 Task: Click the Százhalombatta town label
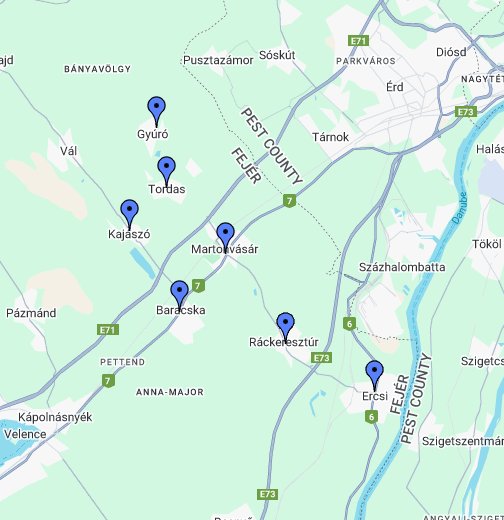tap(402, 267)
